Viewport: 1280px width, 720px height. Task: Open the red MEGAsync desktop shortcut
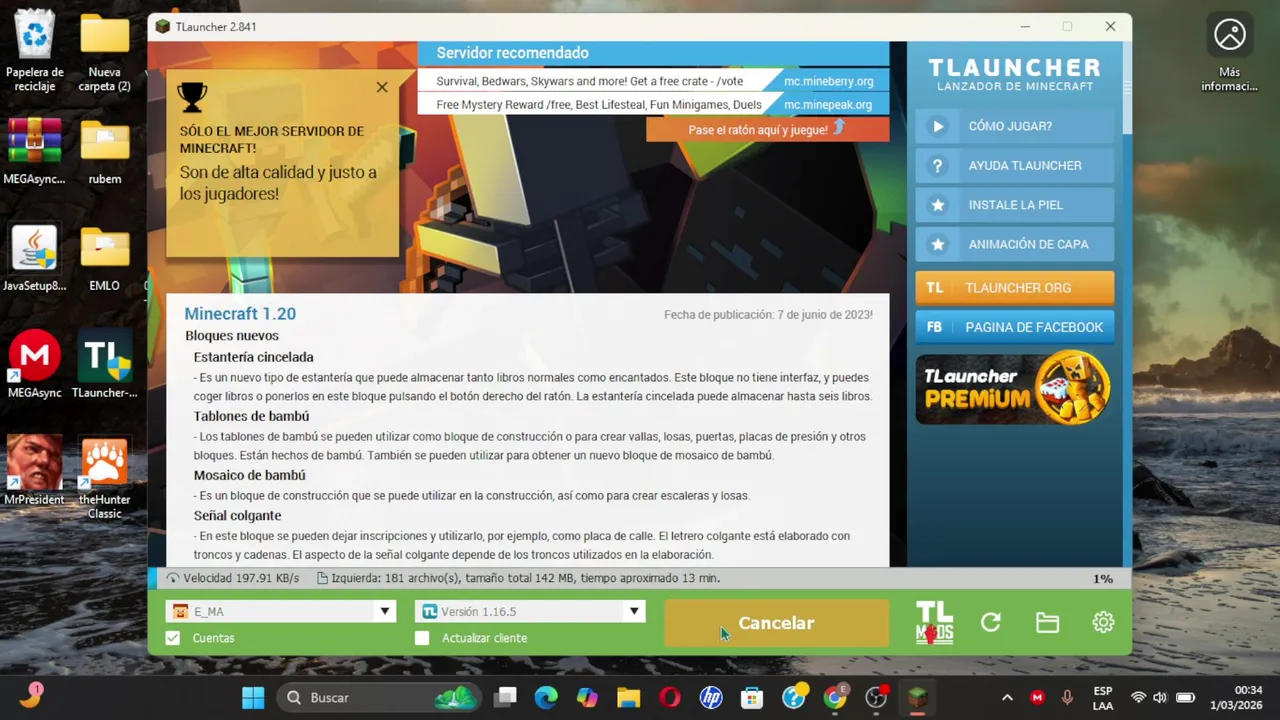pyautogui.click(x=35, y=365)
